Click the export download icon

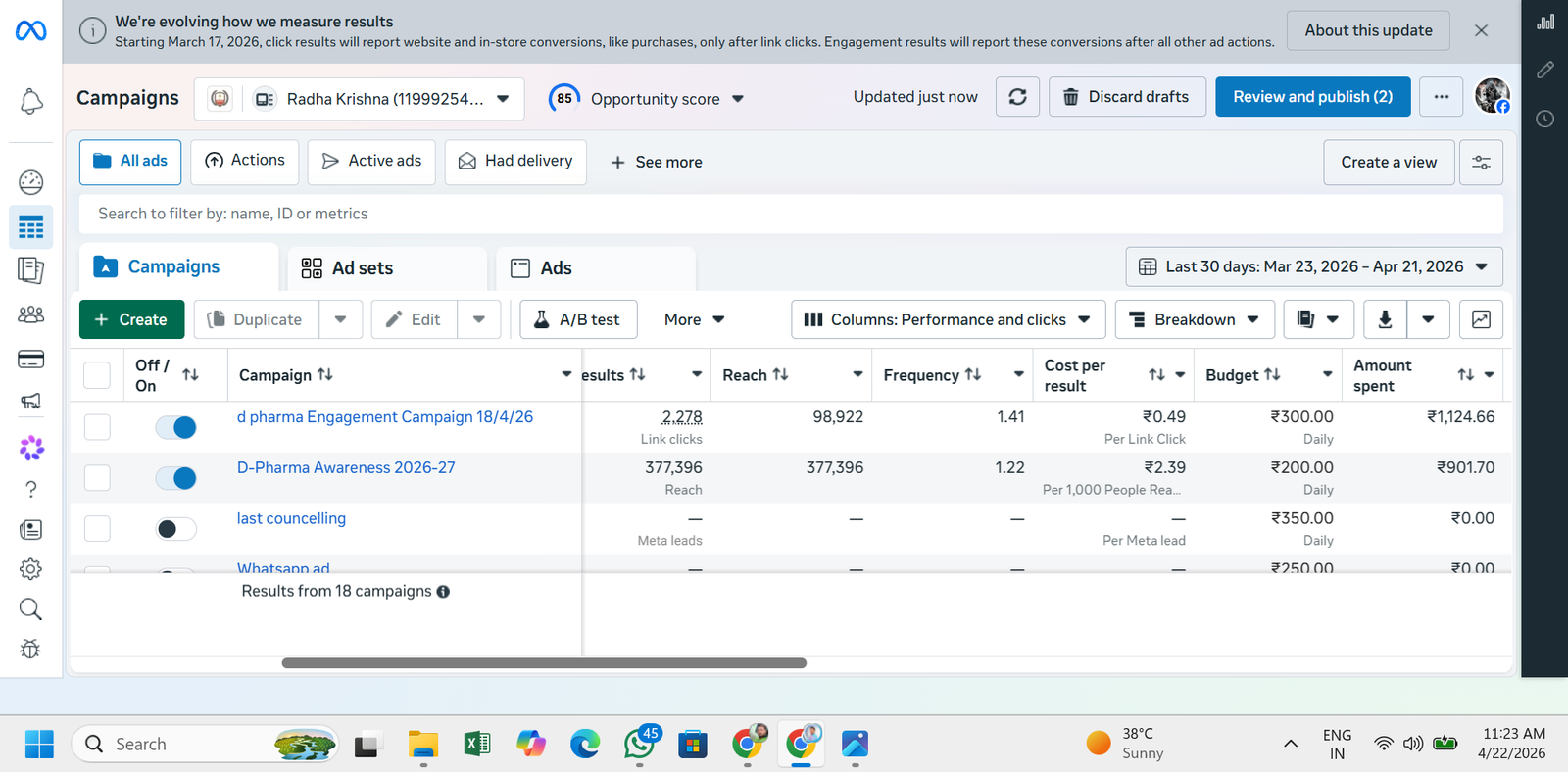point(1385,319)
